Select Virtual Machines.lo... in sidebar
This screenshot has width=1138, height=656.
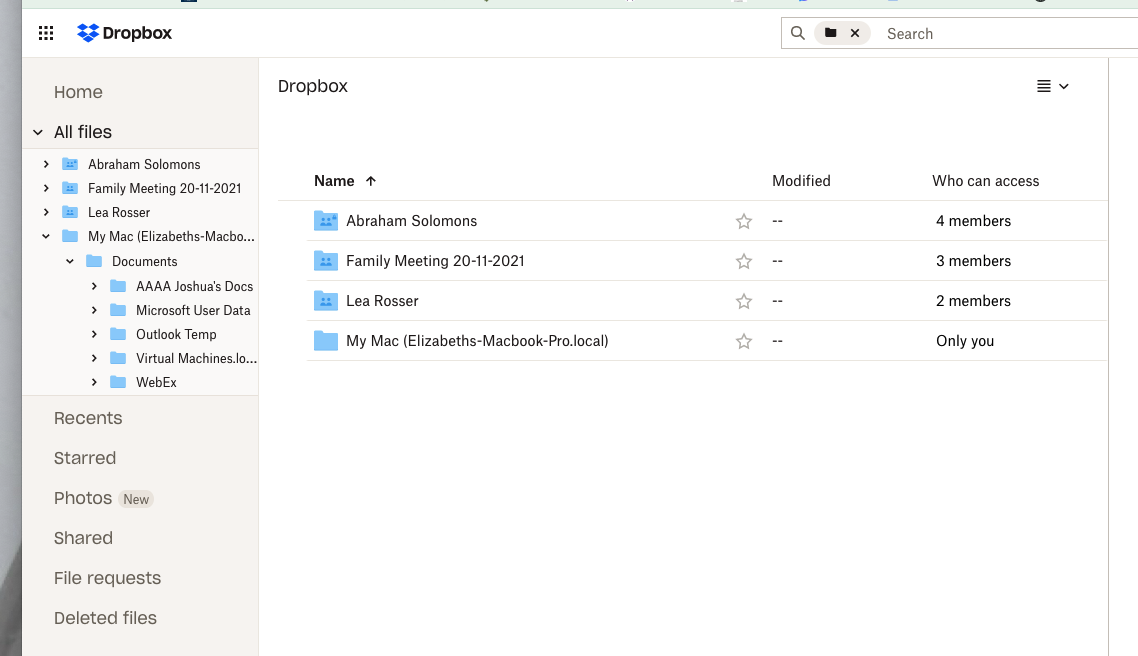point(196,358)
